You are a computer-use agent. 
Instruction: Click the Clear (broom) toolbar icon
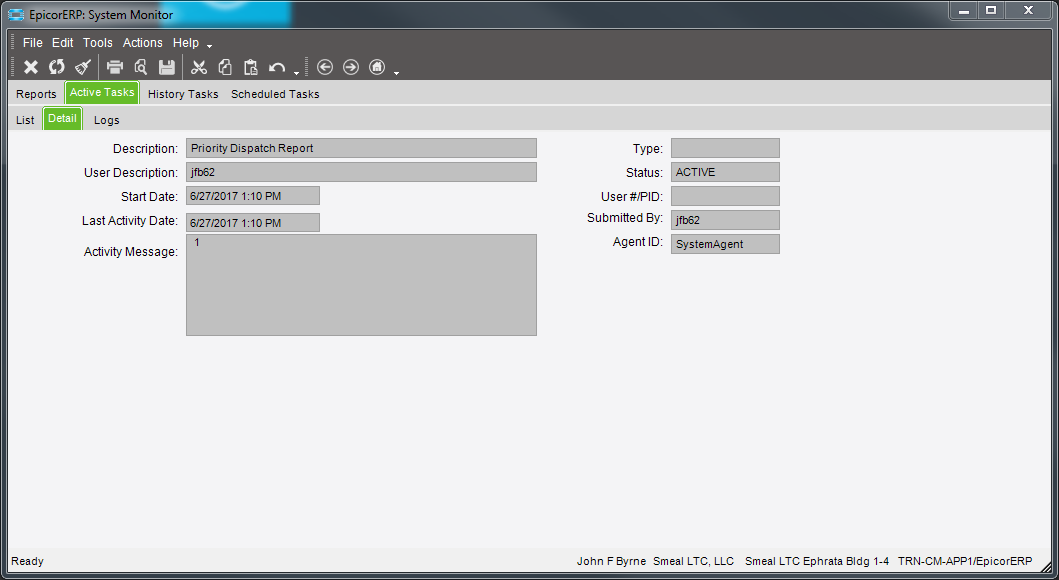pos(82,67)
